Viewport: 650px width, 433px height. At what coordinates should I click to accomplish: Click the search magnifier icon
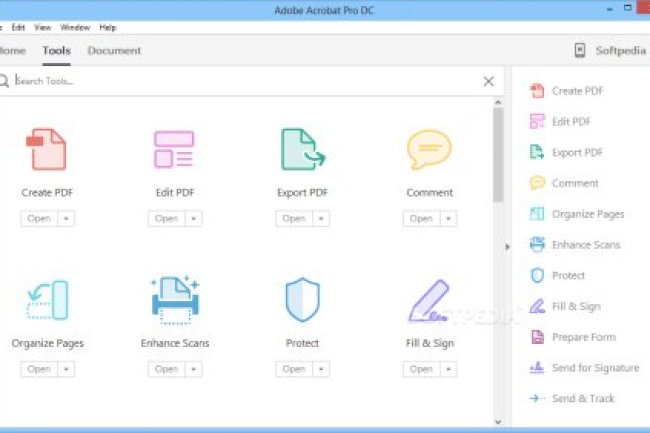[x=4, y=81]
